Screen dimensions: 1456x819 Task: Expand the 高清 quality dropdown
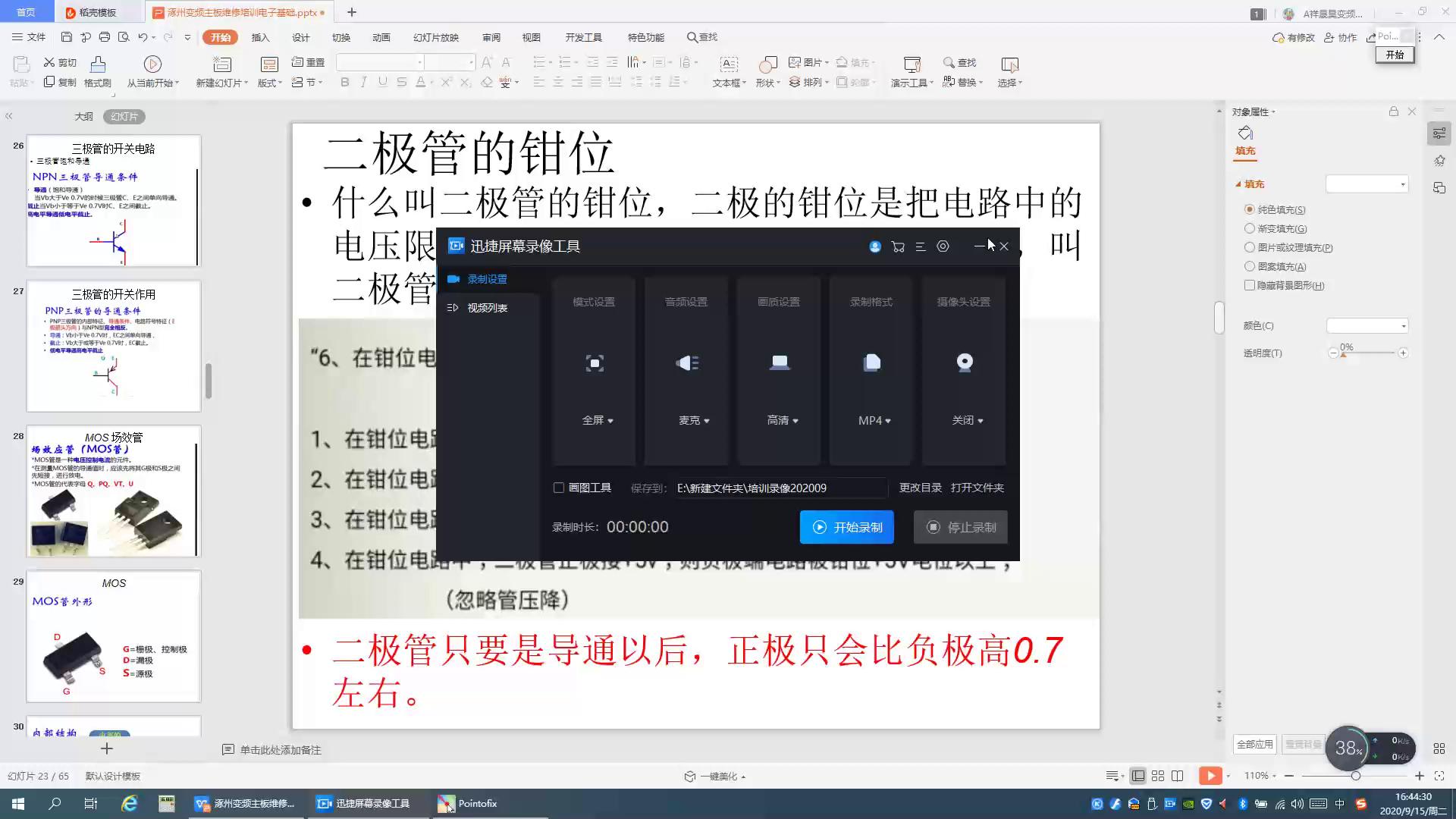point(783,420)
